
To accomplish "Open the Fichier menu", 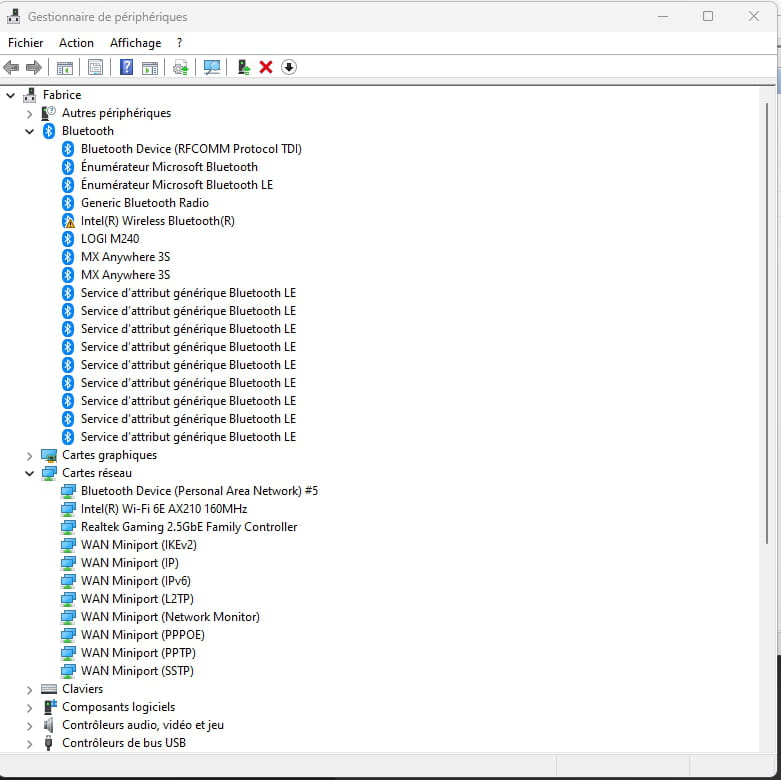I will click(x=25, y=43).
